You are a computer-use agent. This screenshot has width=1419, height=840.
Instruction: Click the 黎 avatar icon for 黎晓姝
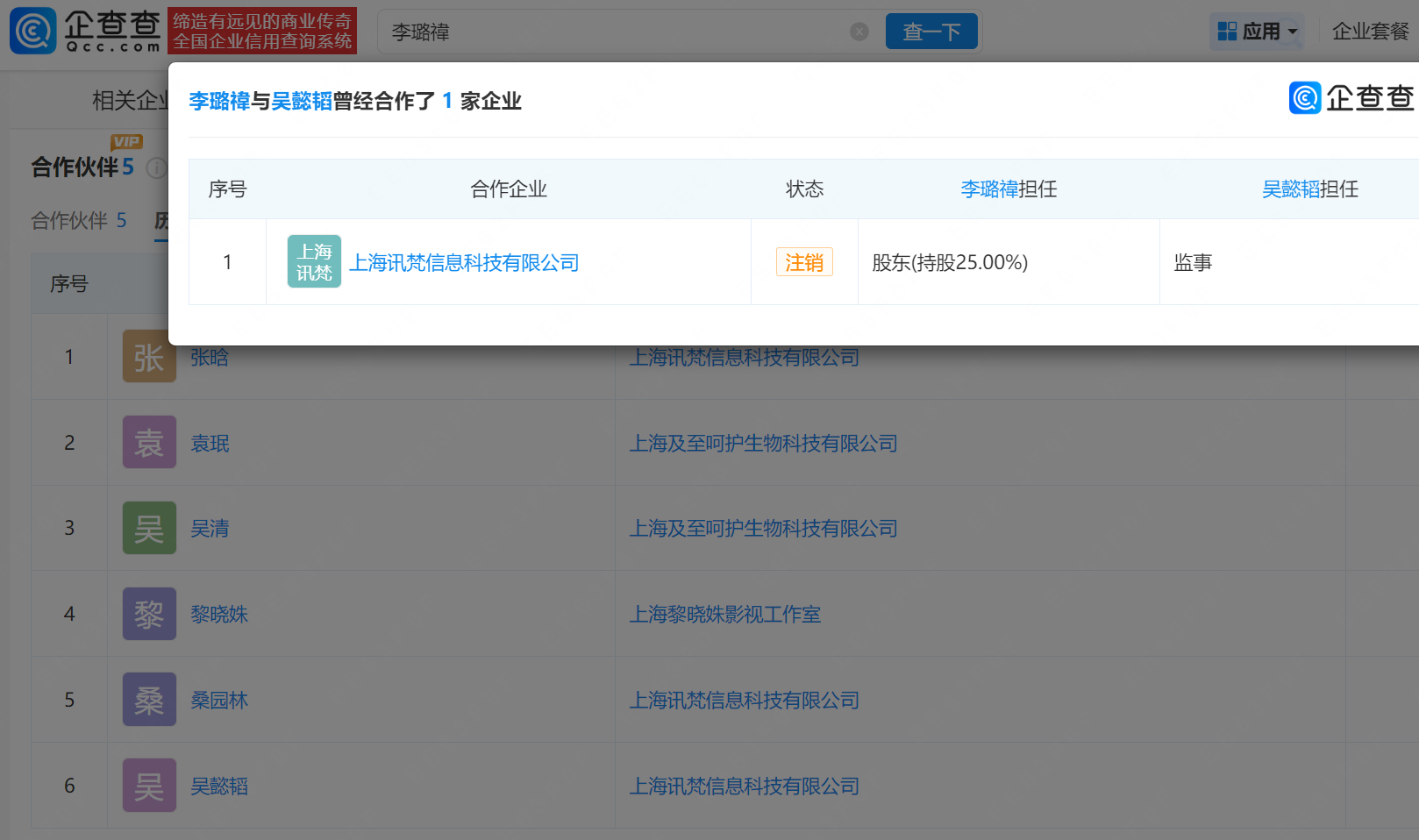tap(149, 614)
